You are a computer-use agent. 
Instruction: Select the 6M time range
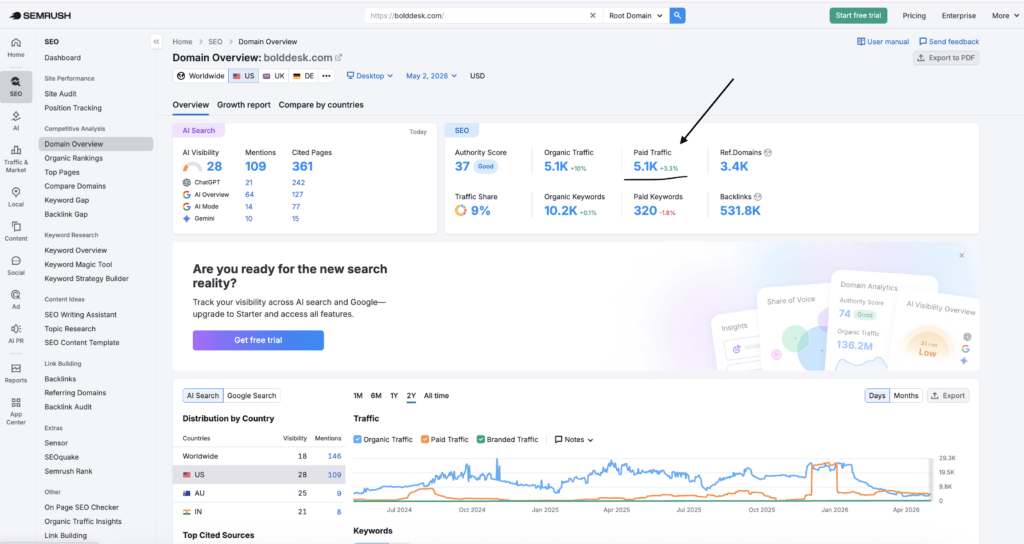tap(376, 396)
